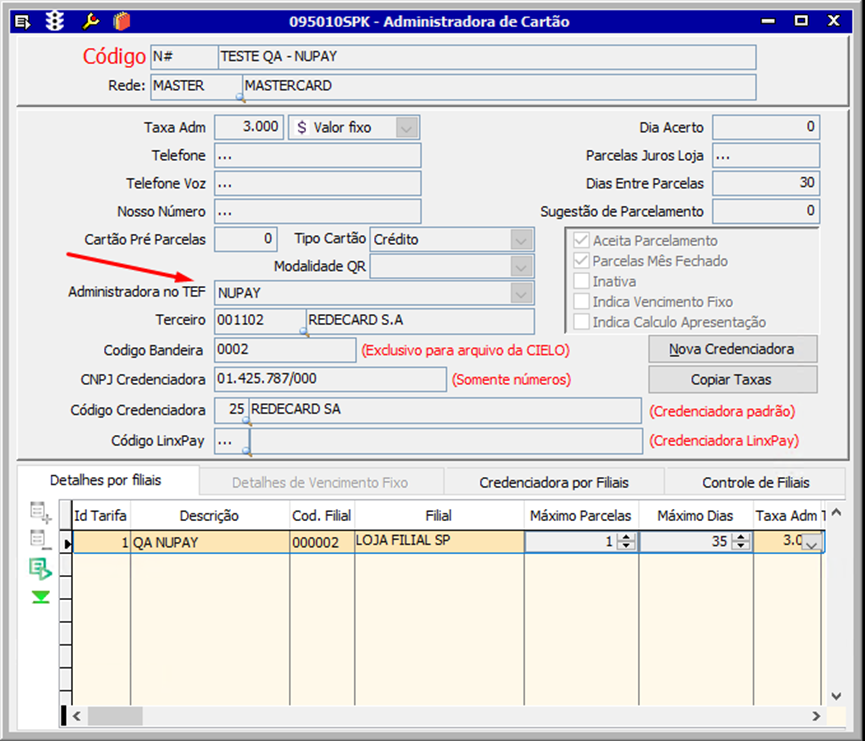Click the horizontal scrollbar thumb

tap(115, 716)
